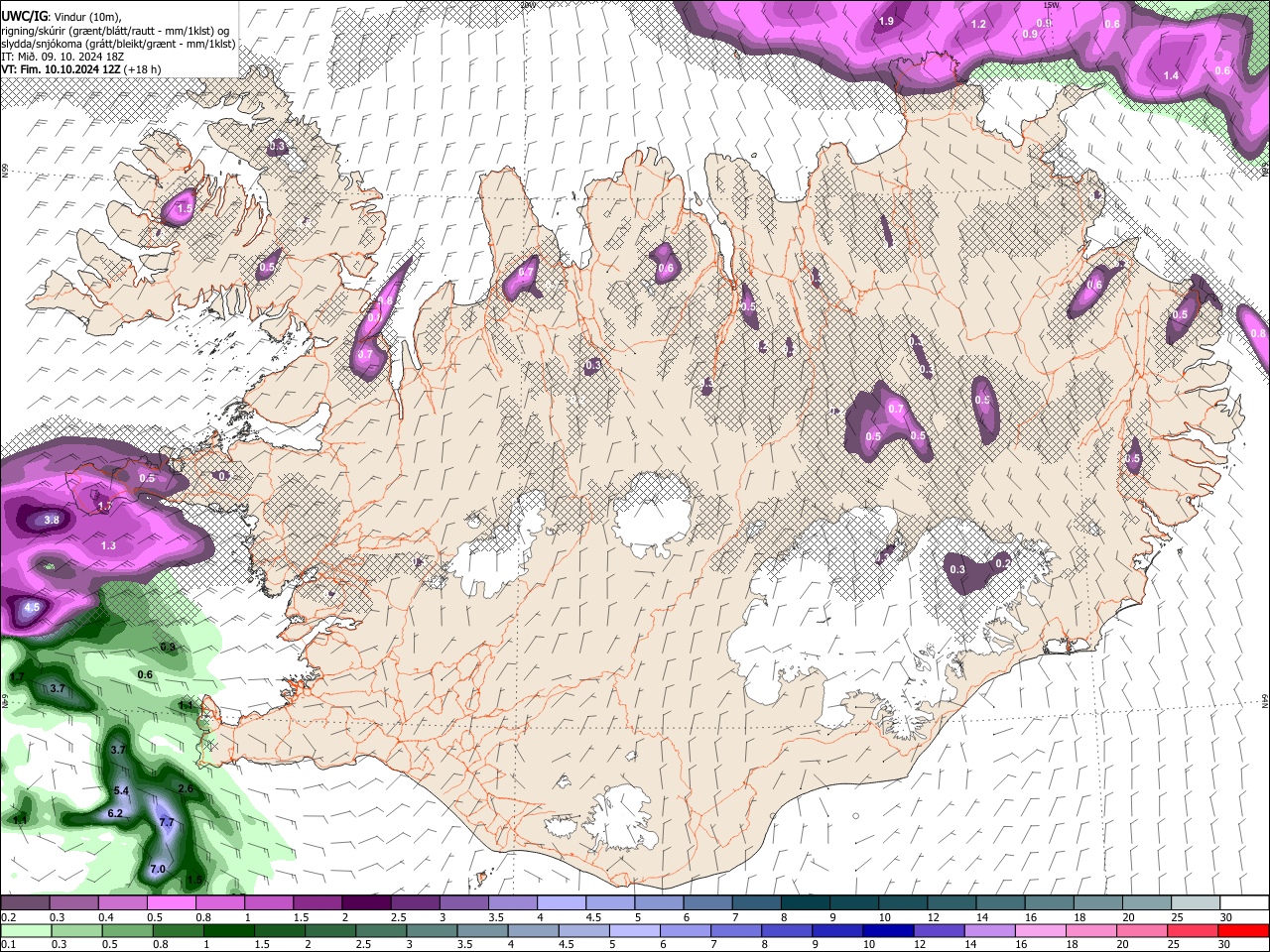Click the 'UWC/IG: Vindur (10m)' title text
Viewport: 1270px width, 952px height.
click(x=61, y=15)
